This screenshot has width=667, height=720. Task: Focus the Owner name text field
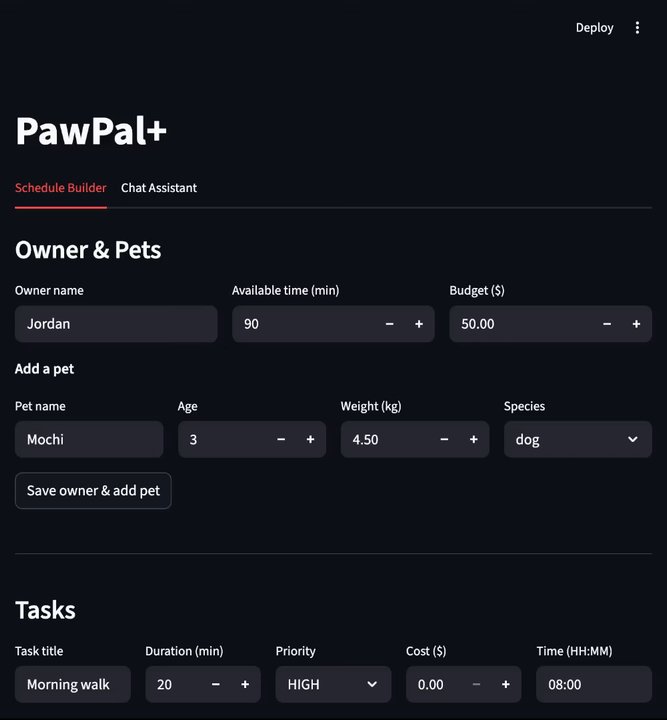[x=116, y=324]
